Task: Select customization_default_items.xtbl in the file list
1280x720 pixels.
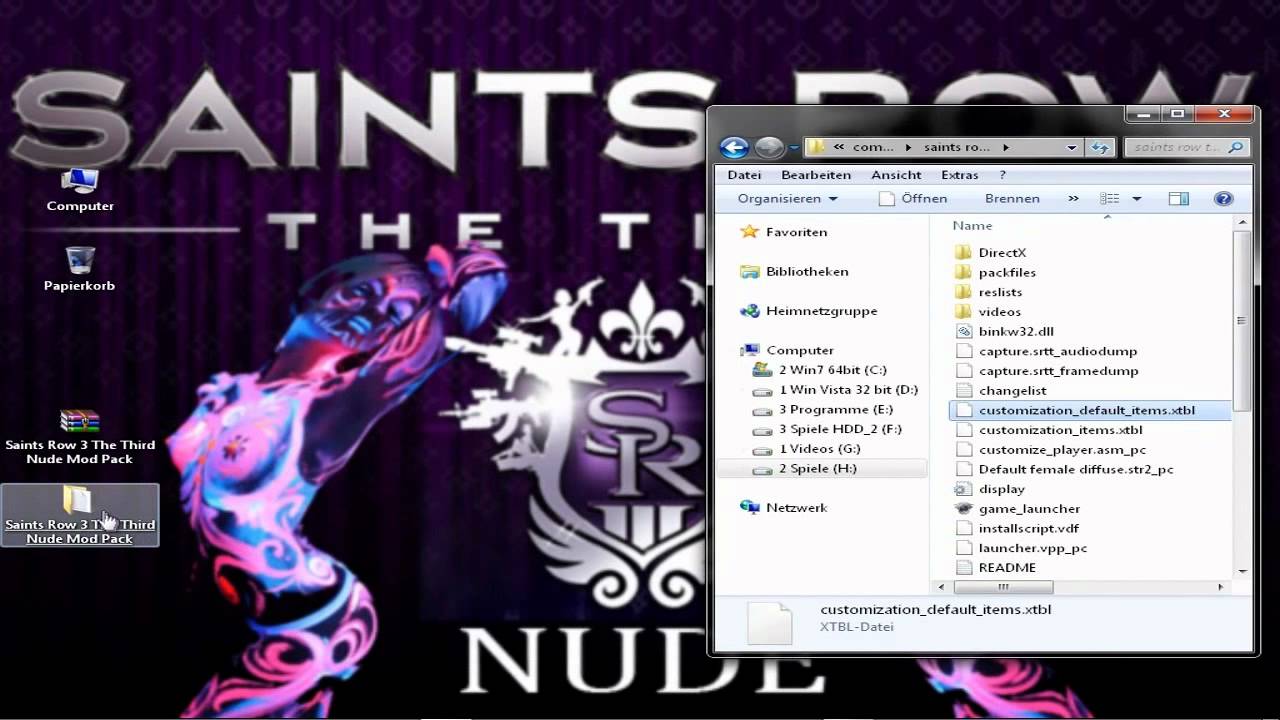Action: tap(1090, 410)
